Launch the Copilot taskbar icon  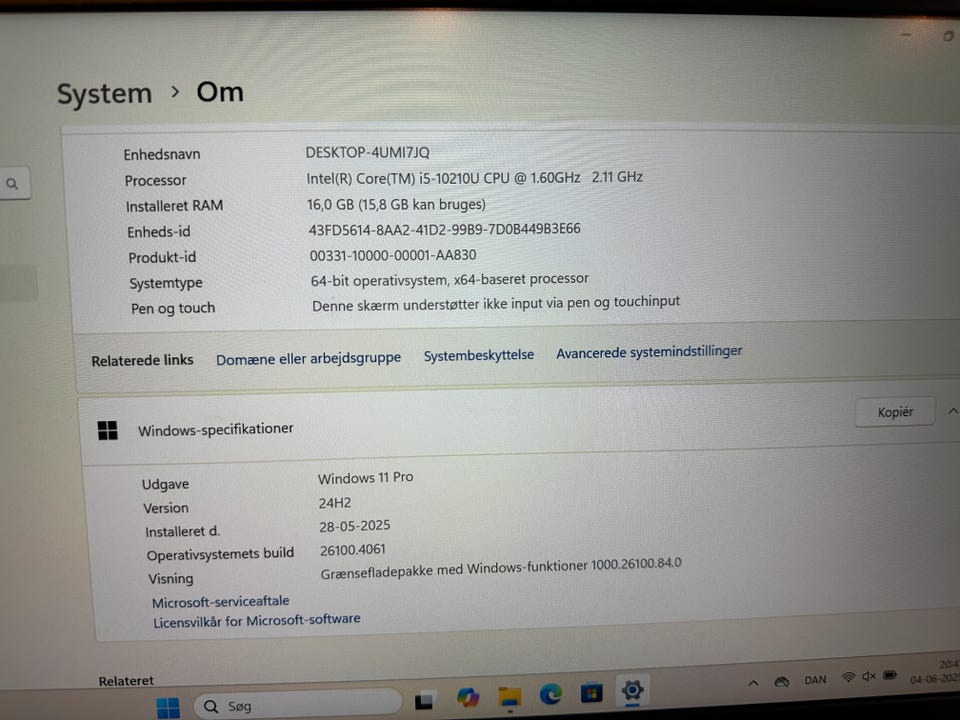coord(468,697)
